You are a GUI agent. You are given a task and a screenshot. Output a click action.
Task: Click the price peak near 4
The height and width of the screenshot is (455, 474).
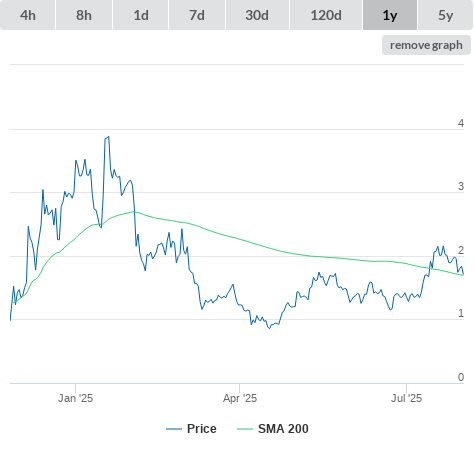[109, 137]
